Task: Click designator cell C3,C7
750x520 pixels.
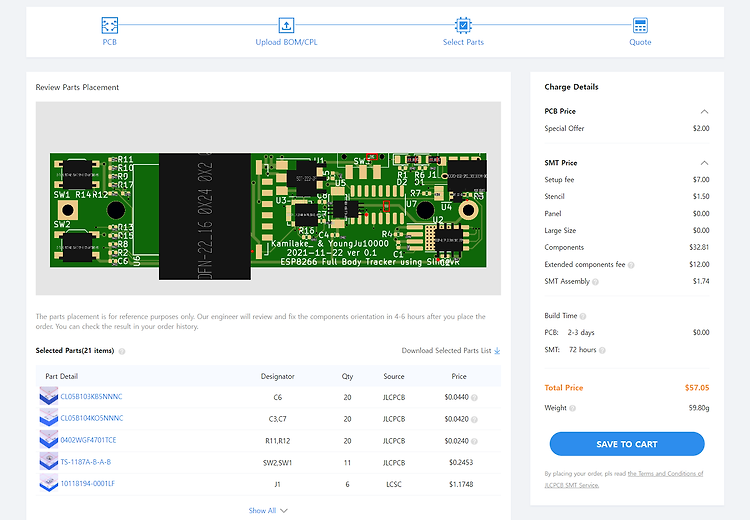Action: (277, 419)
